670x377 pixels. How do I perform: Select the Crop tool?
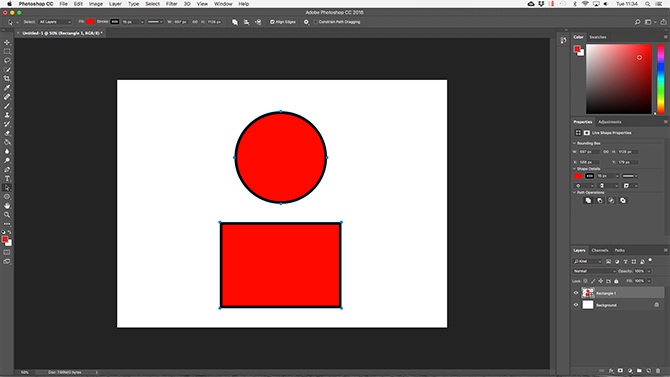pyautogui.click(x=7, y=79)
